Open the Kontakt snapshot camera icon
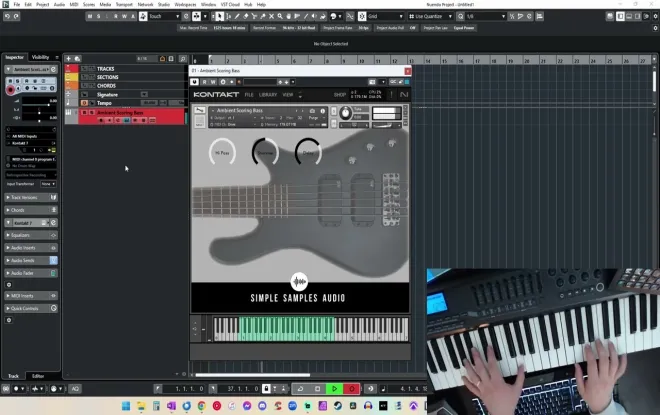The height and width of the screenshot is (415, 660). (312, 111)
